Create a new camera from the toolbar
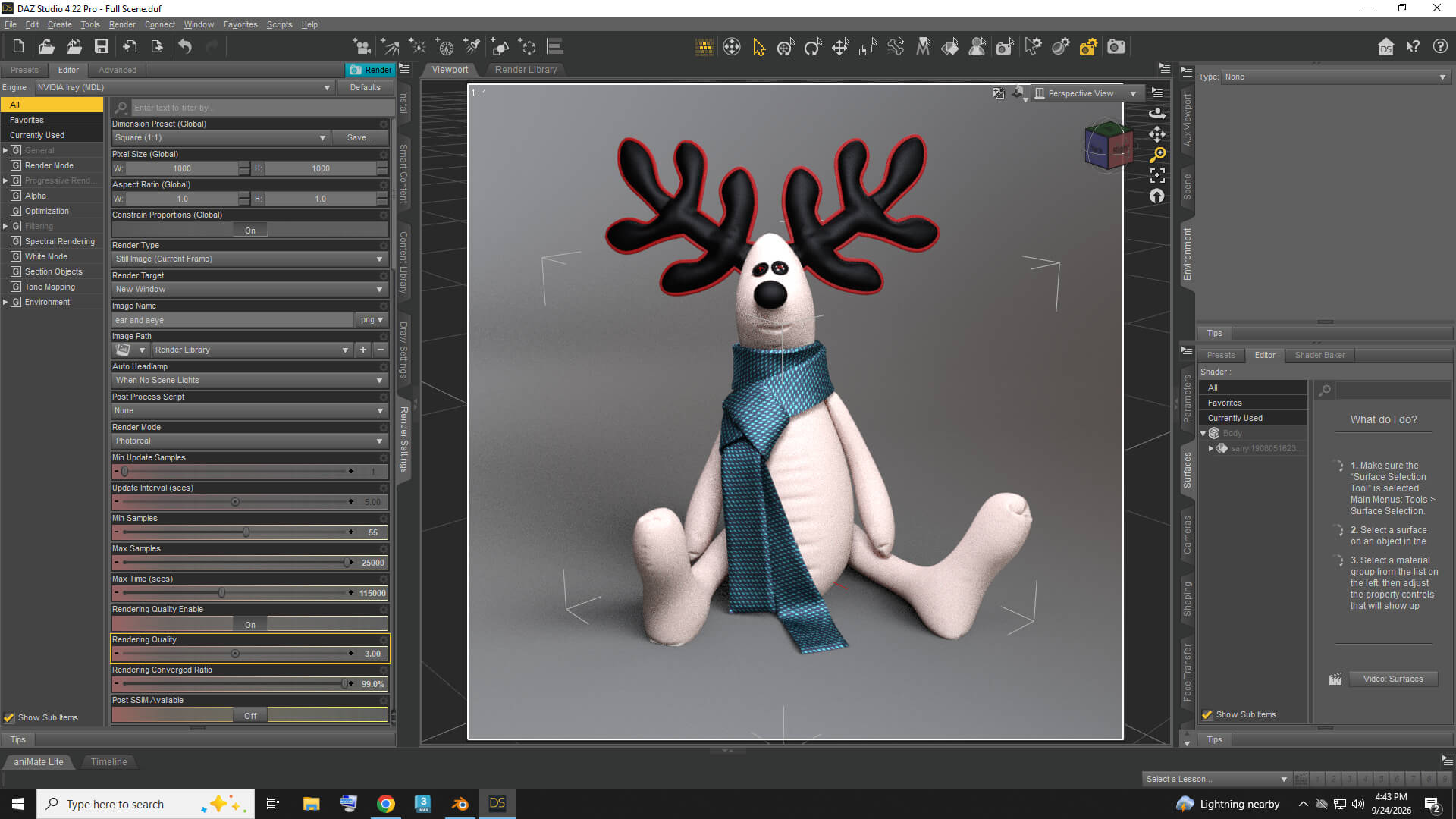 pyautogui.click(x=362, y=47)
